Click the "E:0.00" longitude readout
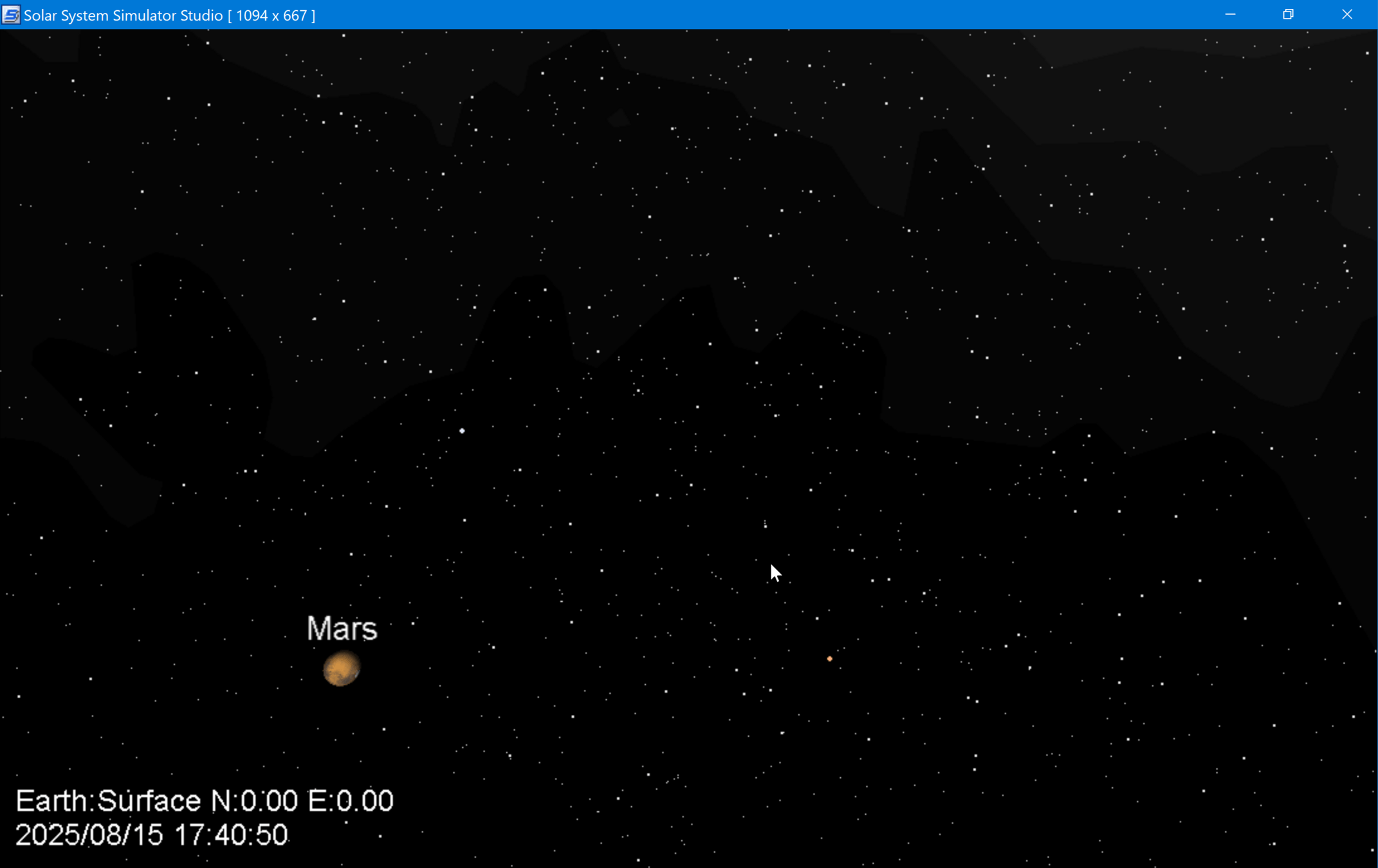The width and height of the screenshot is (1378, 868). click(350, 801)
